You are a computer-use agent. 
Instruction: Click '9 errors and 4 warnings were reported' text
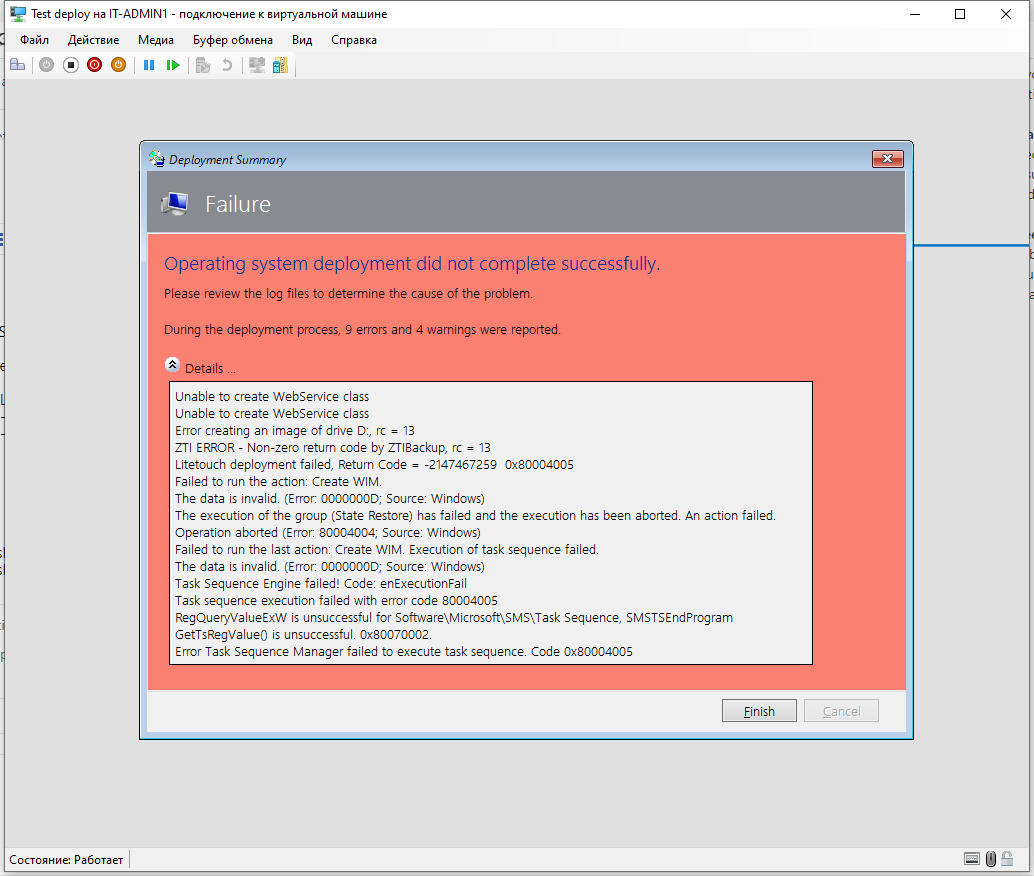pyautogui.click(x=453, y=330)
